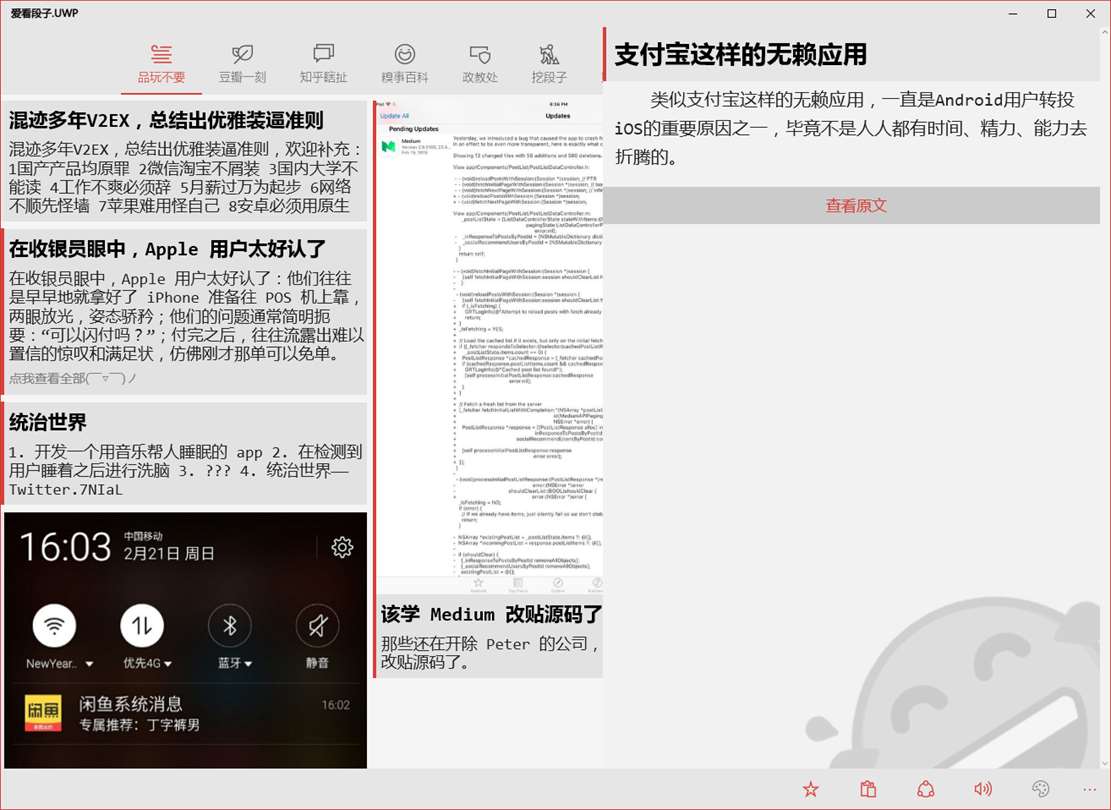The height and width of the screenshot is (810, 1111).
Task: Open the 豆瓣一刻 tab
Action: pos(242,64)
